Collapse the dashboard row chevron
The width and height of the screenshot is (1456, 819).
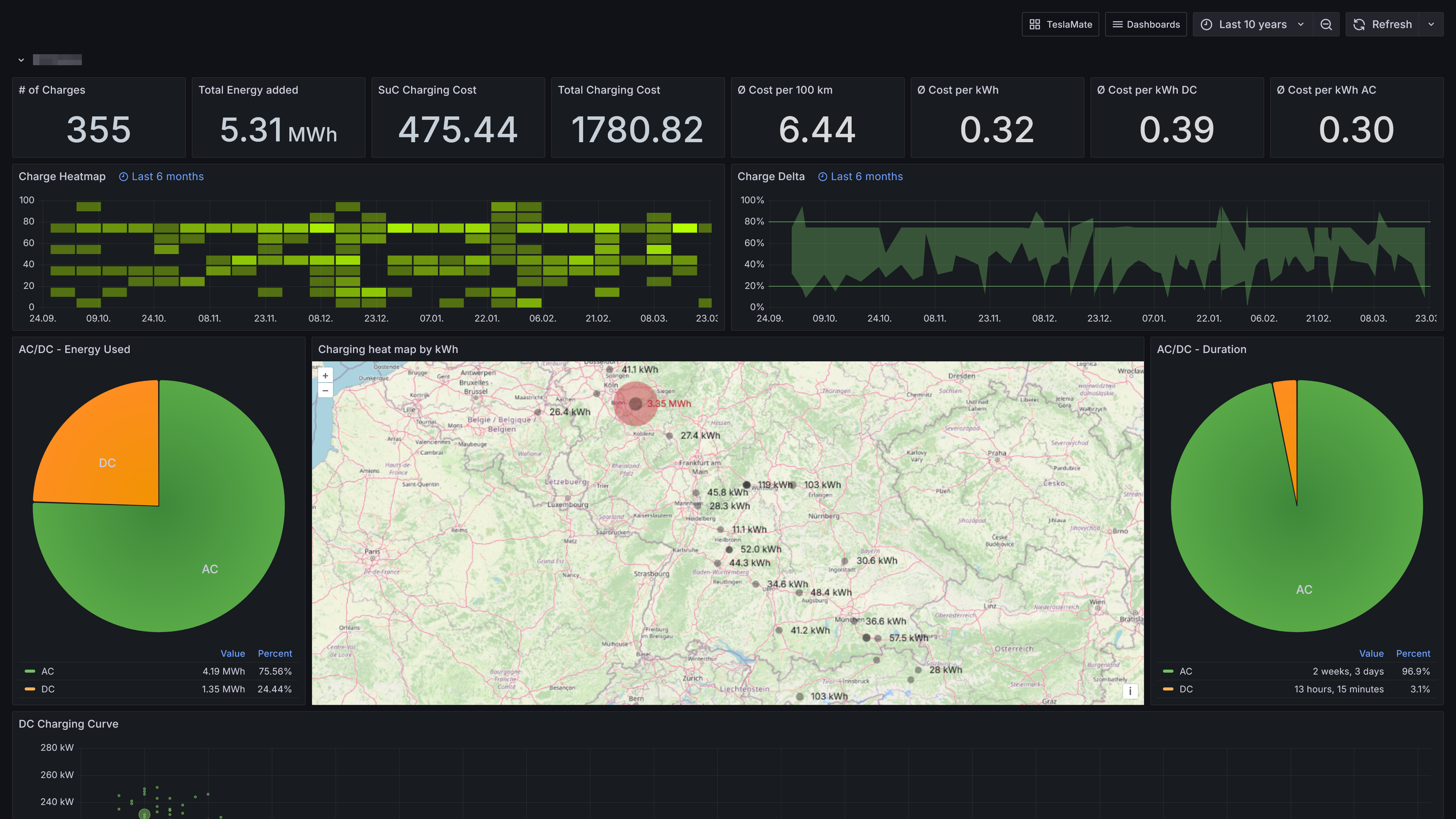click(x=21, y=60)
